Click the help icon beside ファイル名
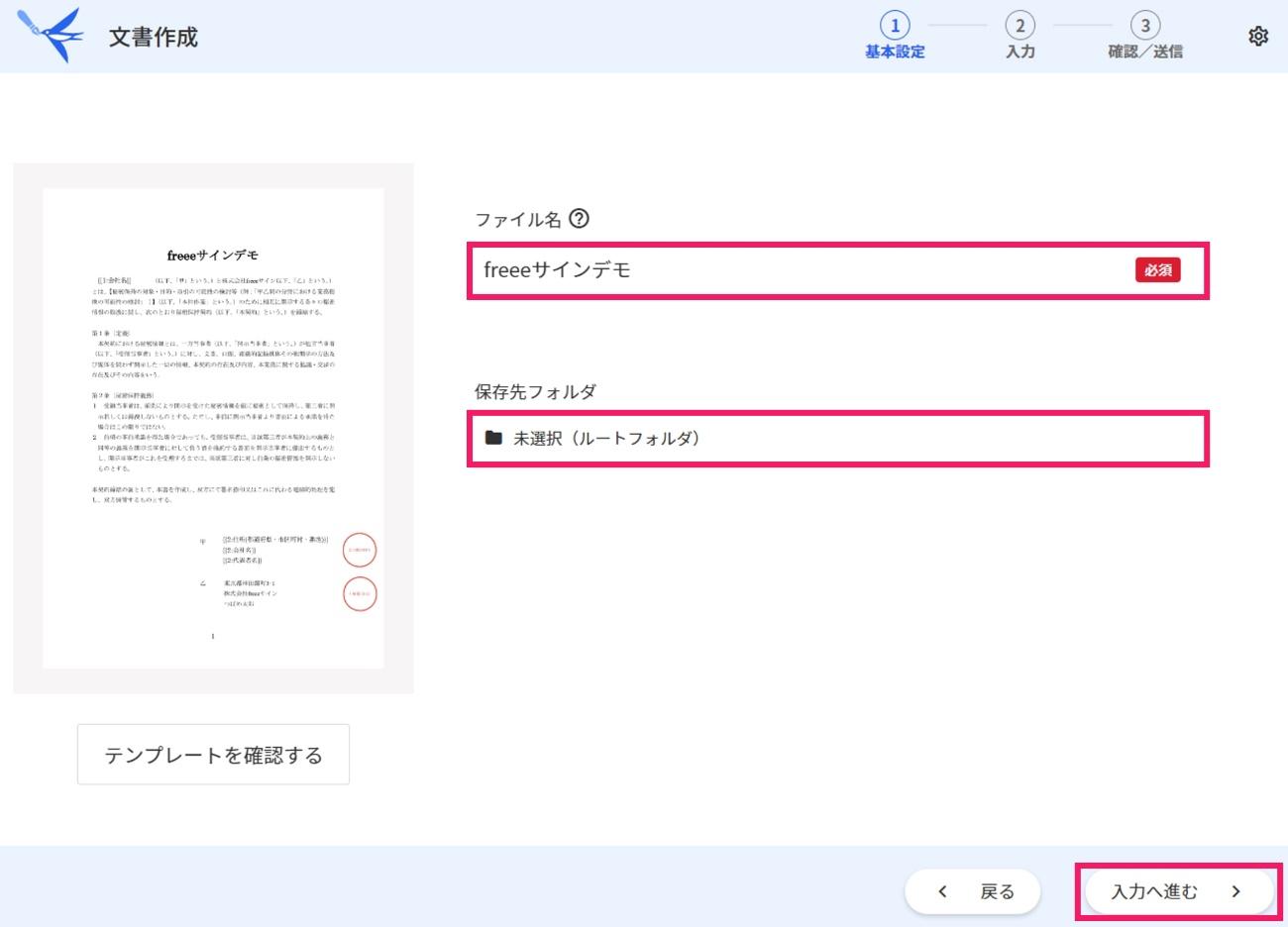1288x927 pixels. pos(580,219)
